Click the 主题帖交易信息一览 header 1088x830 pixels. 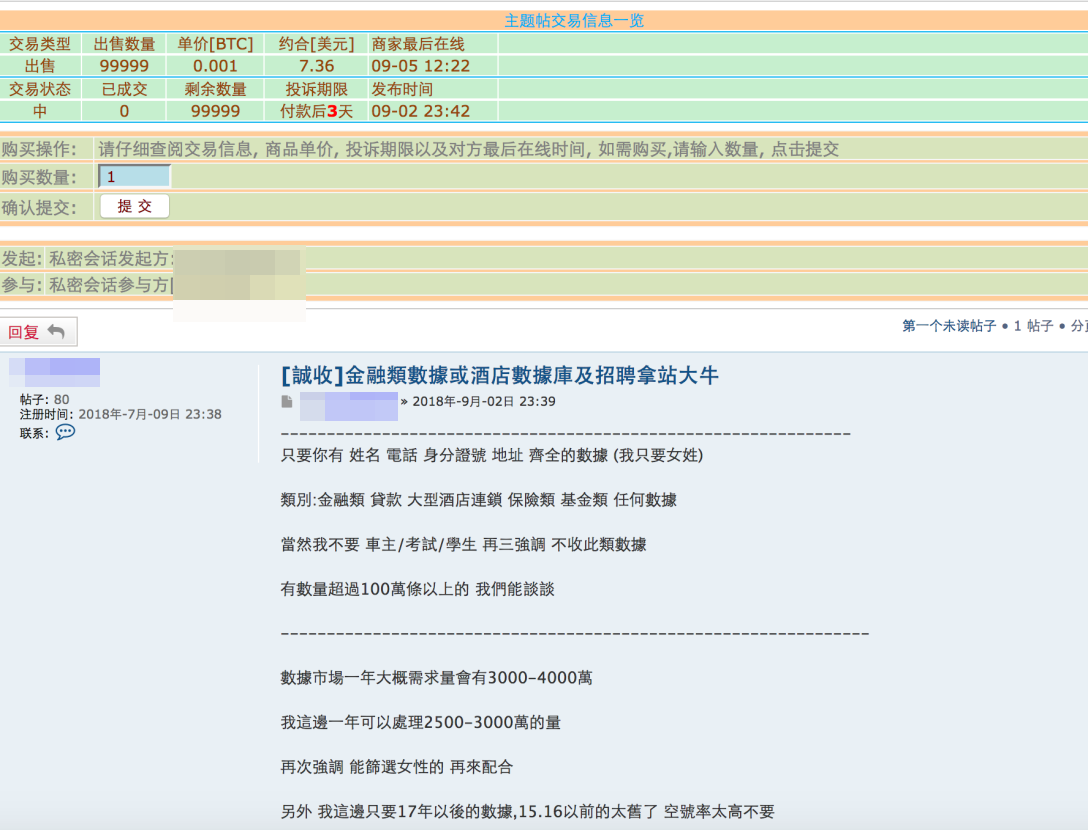click(574, 21)
